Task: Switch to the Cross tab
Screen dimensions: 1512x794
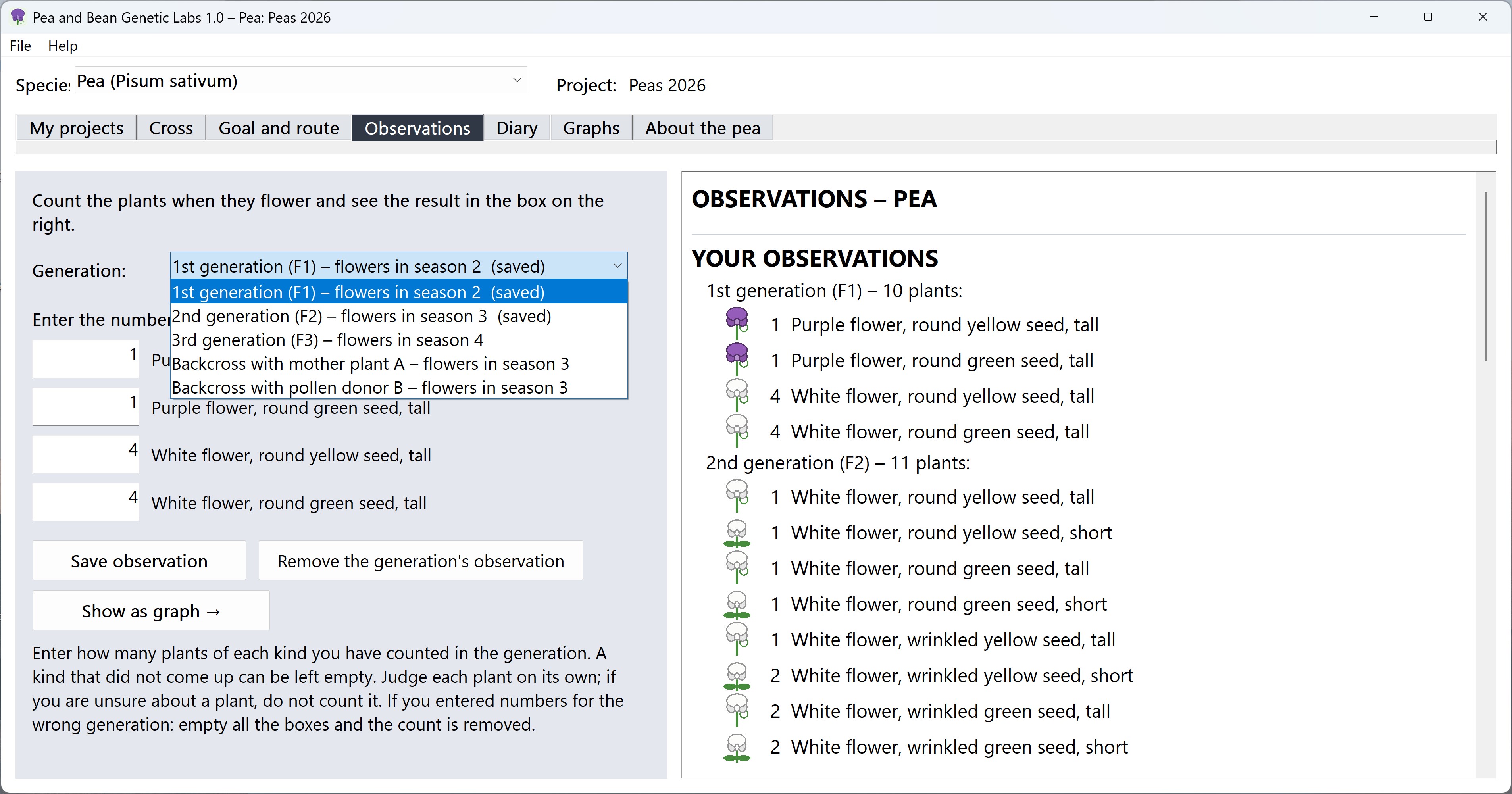Action: [171, 128]
